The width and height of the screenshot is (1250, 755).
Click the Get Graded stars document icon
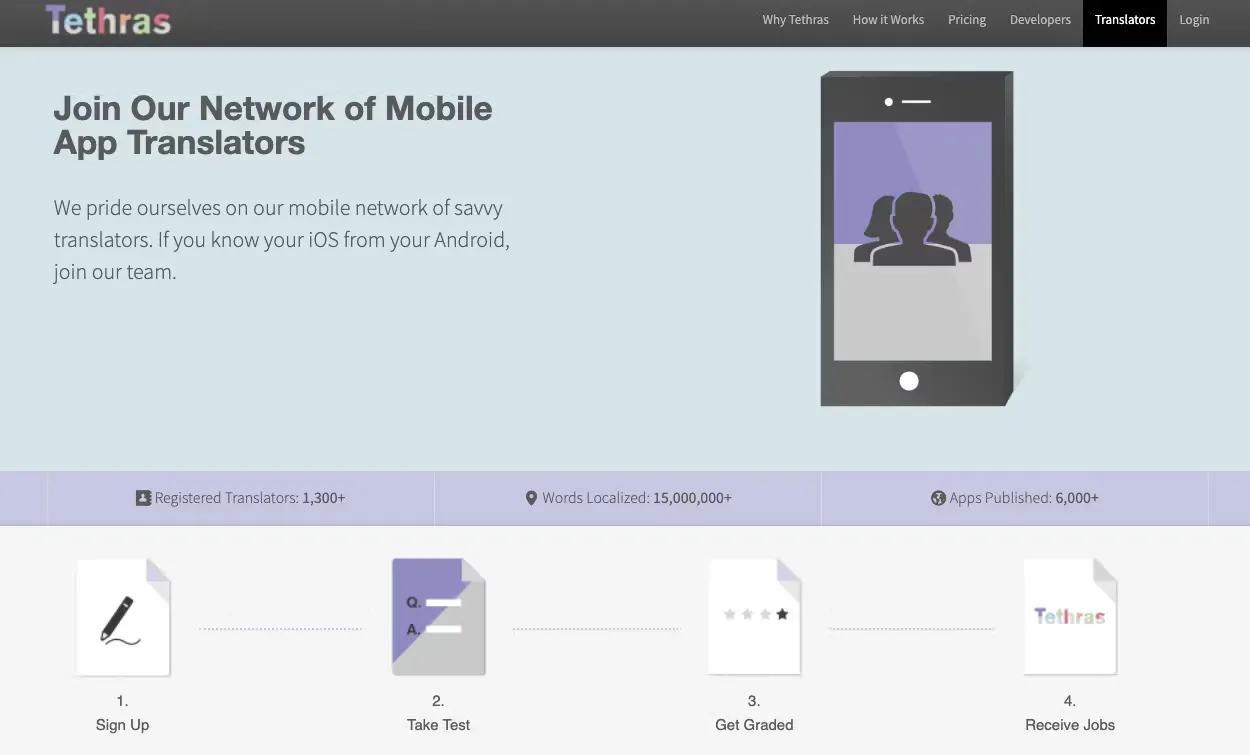click(755, 617)
